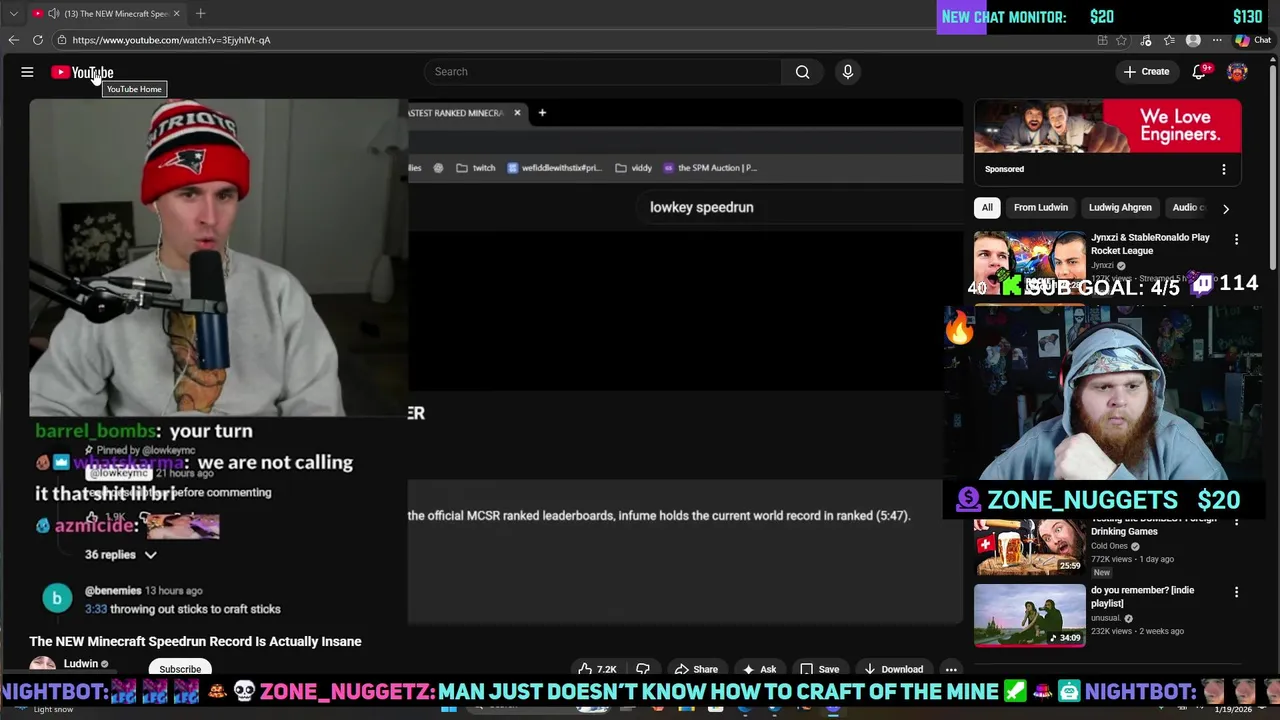Open the YouTube guide hamburger menu
The height and width of the screenshot is (720, 1280).
(27, 72)
